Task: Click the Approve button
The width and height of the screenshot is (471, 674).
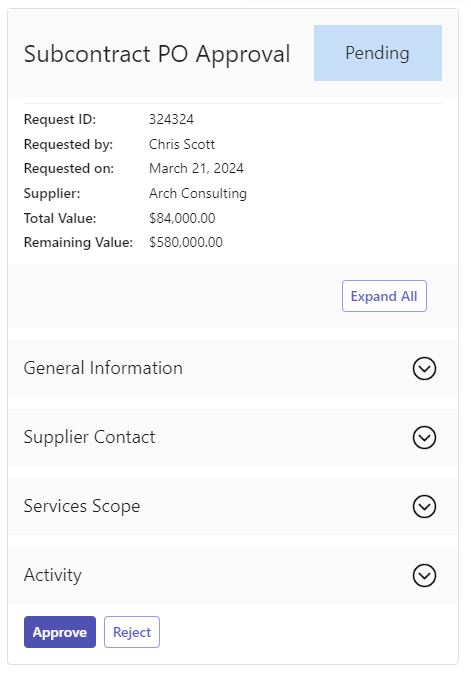Action: [x=60, y=632]
